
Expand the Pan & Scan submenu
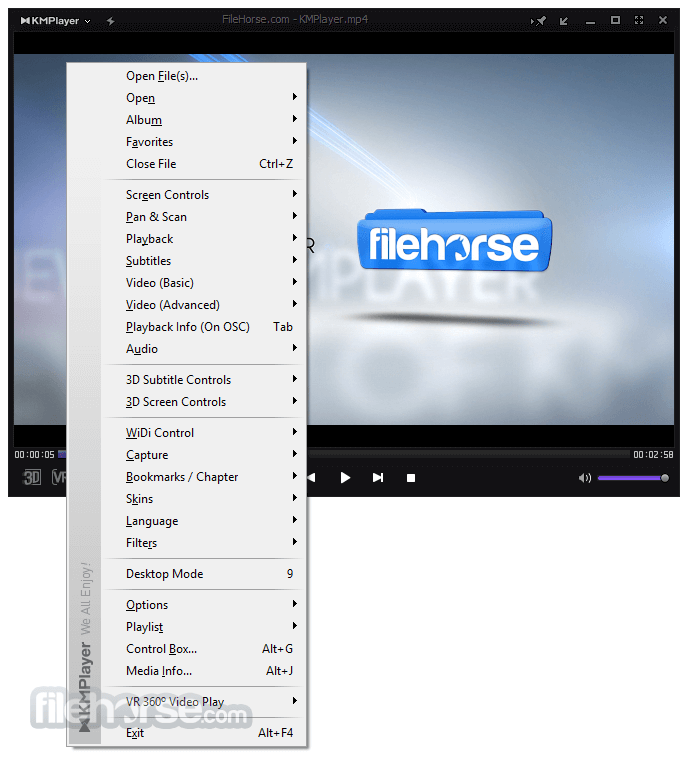(x=204, y=217)
